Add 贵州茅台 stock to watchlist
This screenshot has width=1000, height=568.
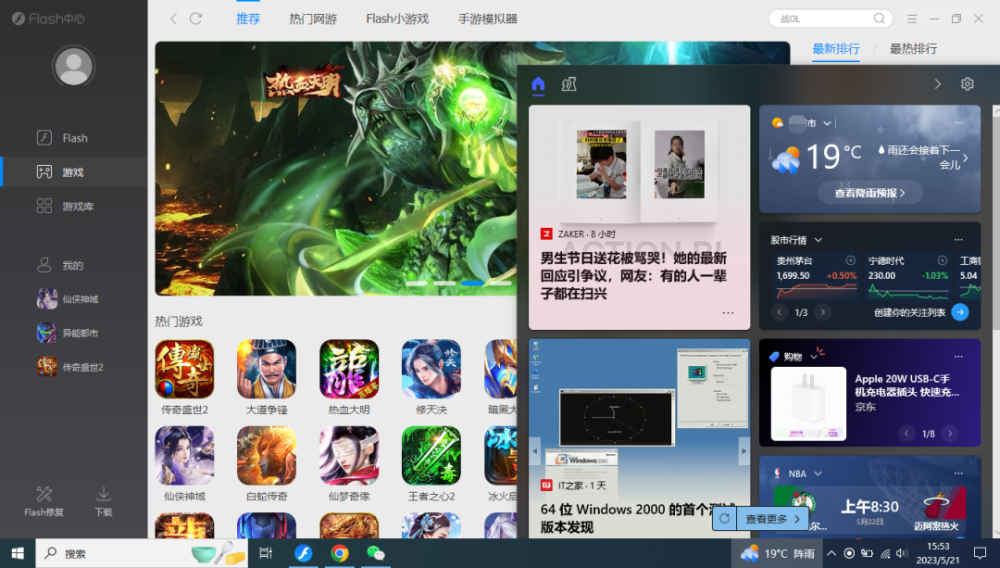pos(850,260)
